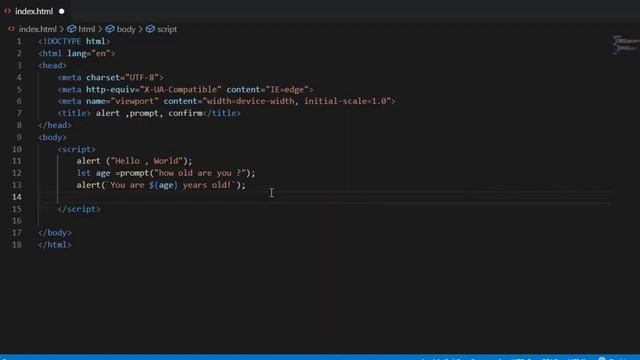Screen dimensions: 640x360
Task: Click the lang="en" attribute text
Action: tap(89, 53)
